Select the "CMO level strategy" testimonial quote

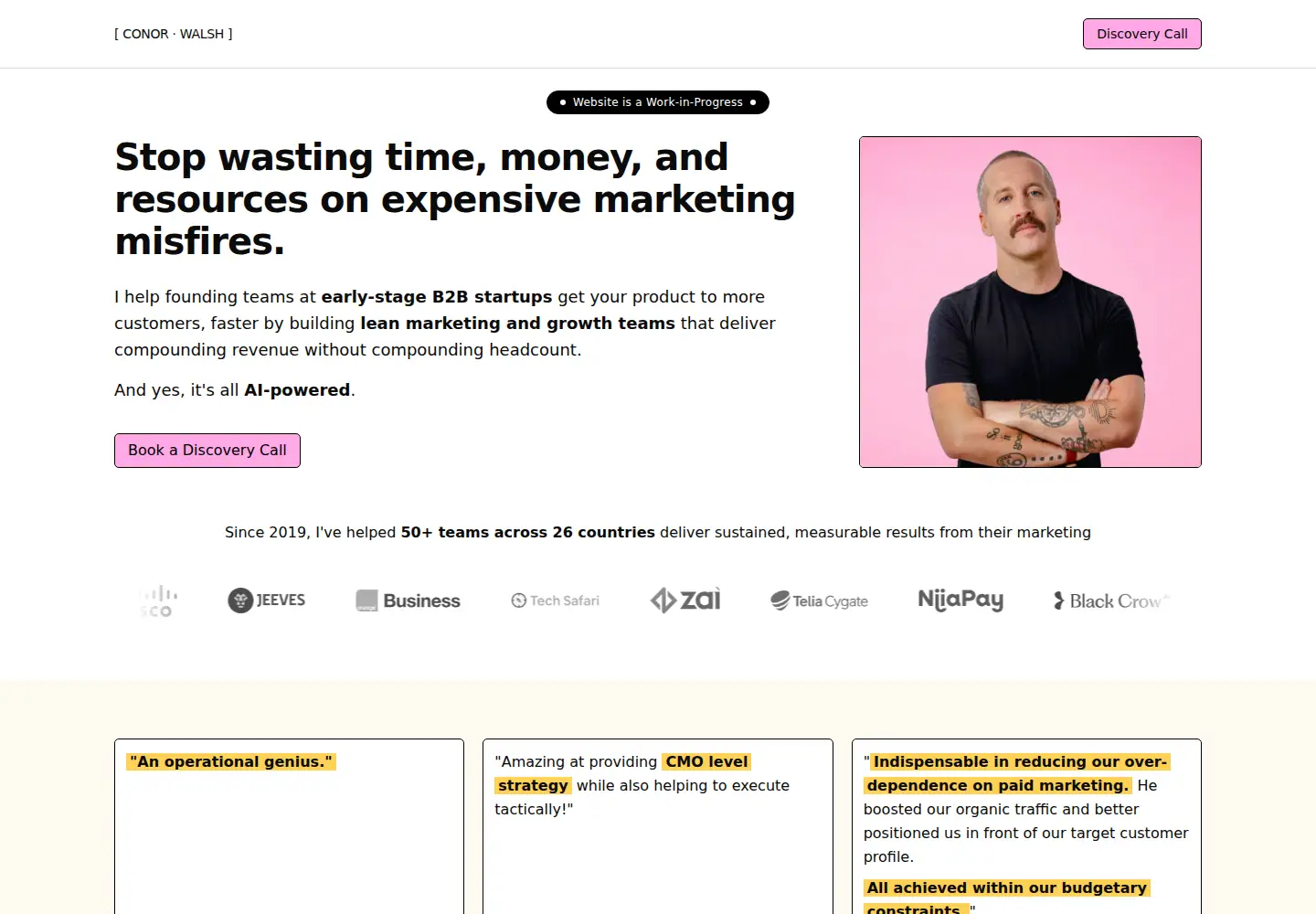pyautogui.click(x=642, y=786)
